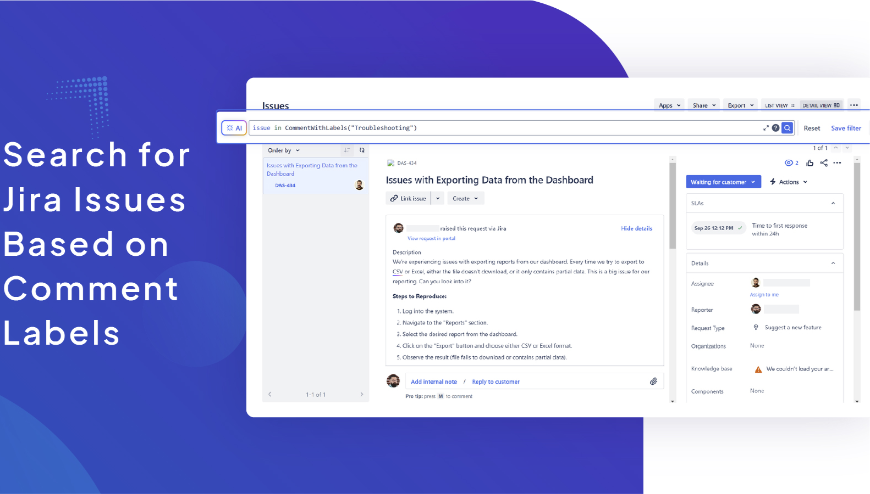
Task: Open the View request in portal link
Action: 431,239
